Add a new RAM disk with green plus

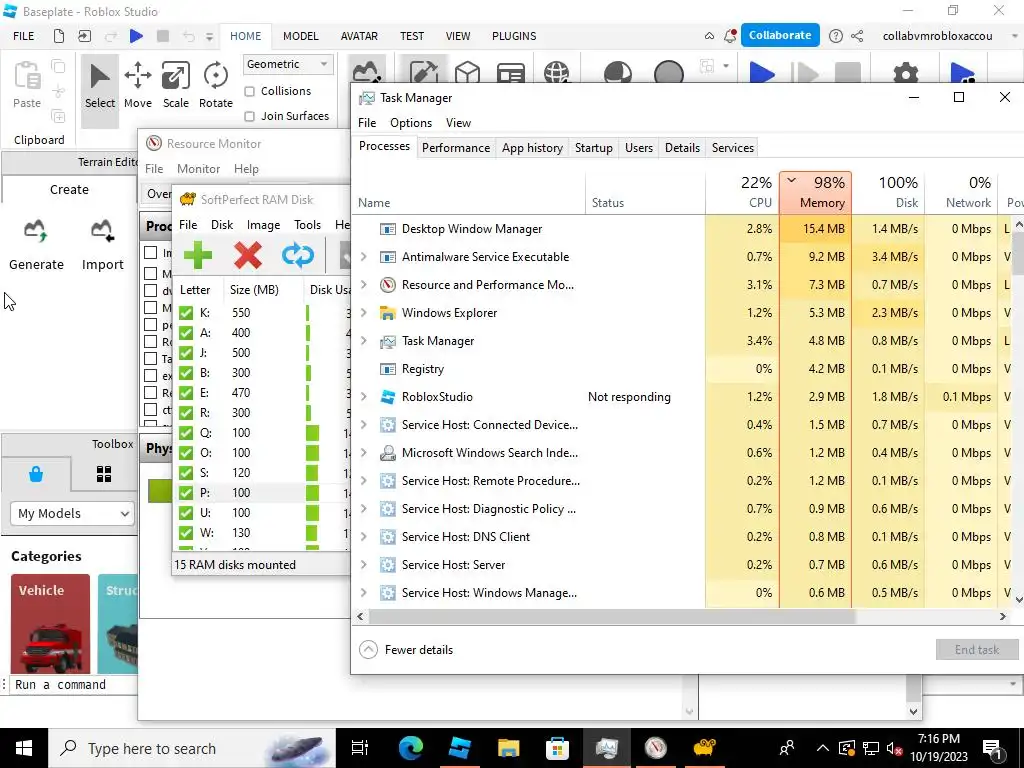tap(198, 255)
